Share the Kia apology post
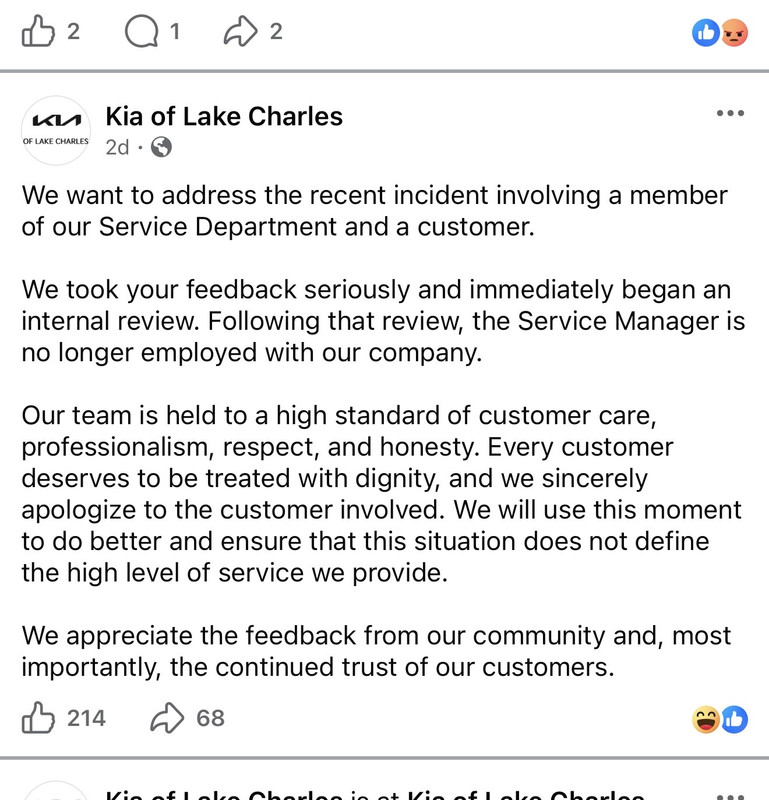The width and height of the screenshot is (769, 800). [167, 718]
